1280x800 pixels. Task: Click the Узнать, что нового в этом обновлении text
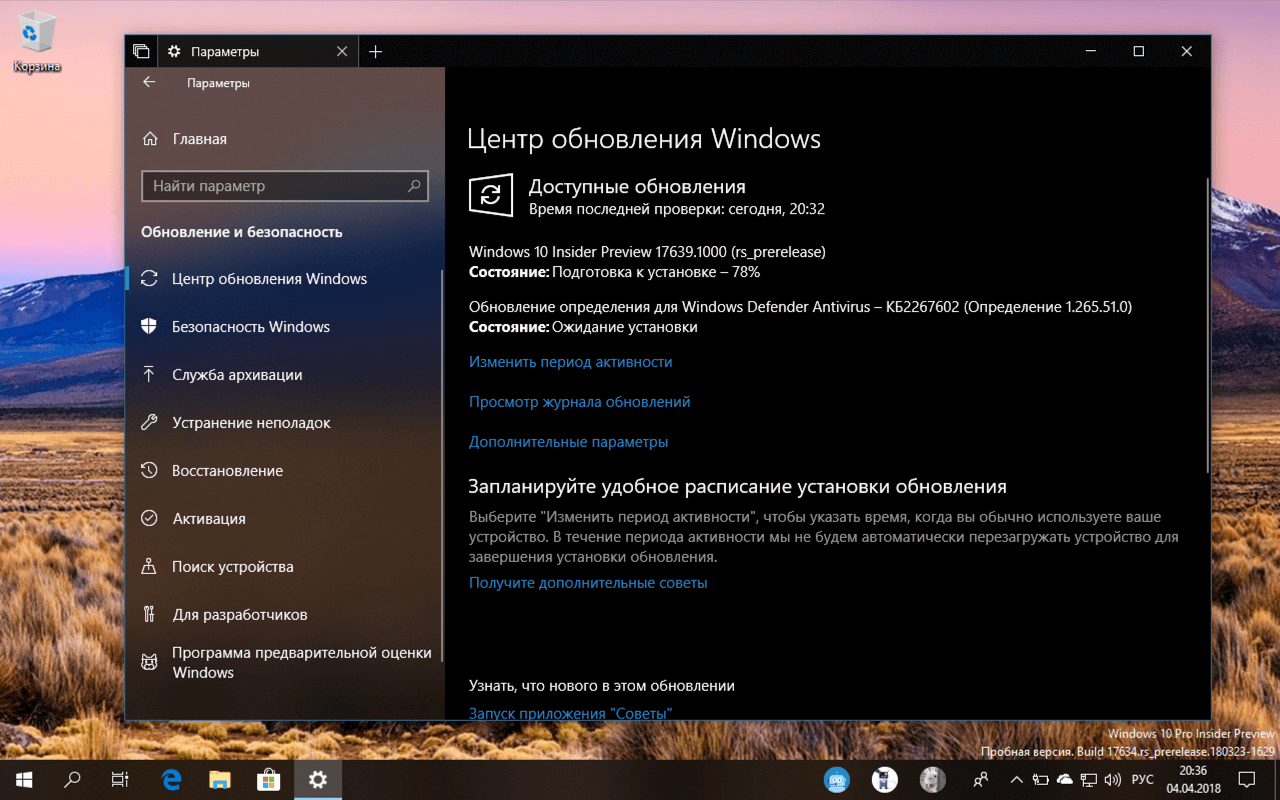click(602, 686)
